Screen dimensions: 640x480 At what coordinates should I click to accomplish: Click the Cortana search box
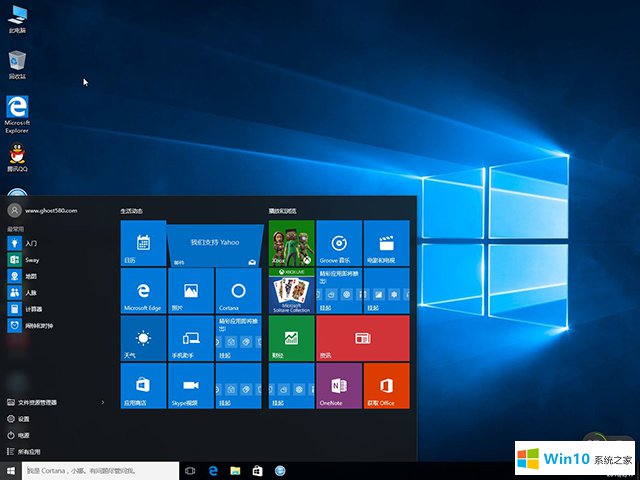pyautogui.click(x=100, y=471)
